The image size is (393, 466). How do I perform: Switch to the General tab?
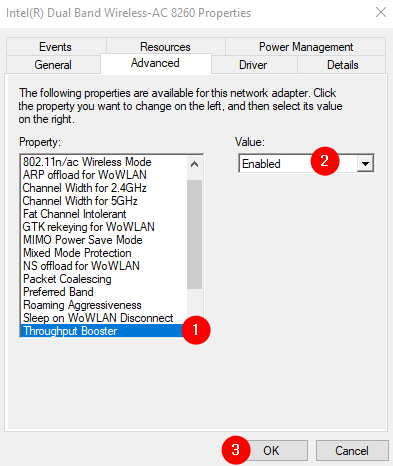[x=53, y=65]
